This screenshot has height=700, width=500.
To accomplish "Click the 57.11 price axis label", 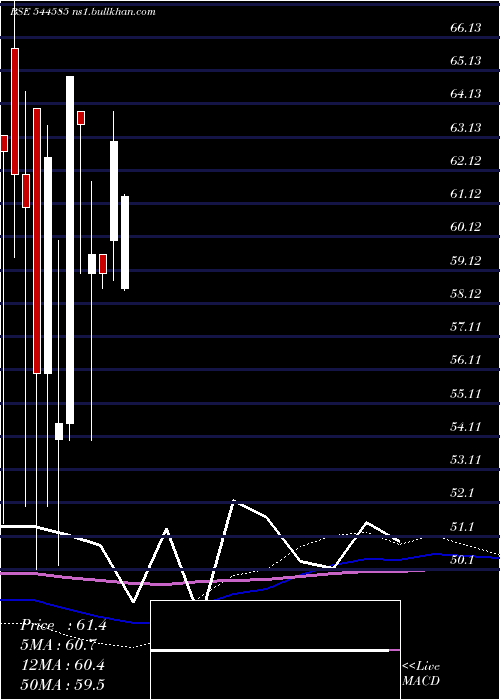I will click(x=466, y=327).
